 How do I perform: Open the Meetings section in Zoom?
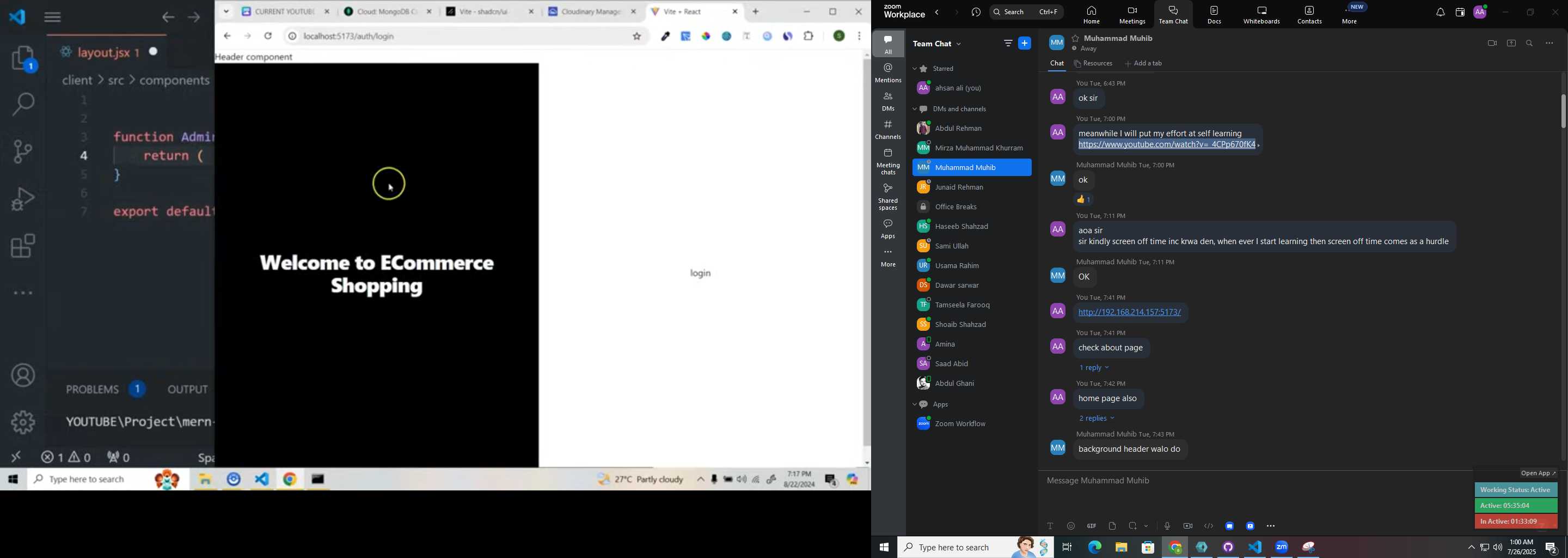point(1131,15)
